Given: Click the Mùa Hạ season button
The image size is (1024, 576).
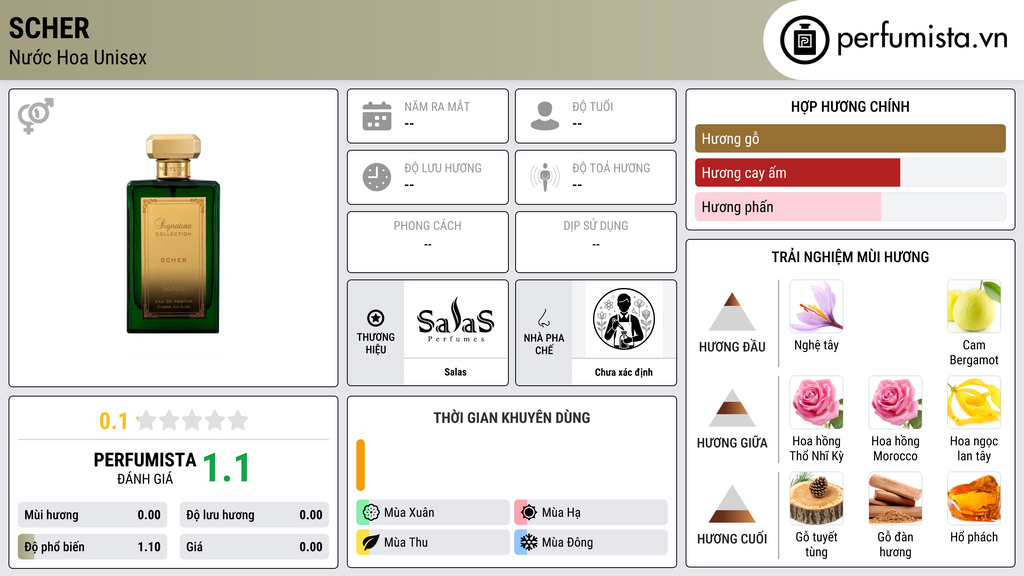Looking at the screenshot, I should (x=591, y=513).
